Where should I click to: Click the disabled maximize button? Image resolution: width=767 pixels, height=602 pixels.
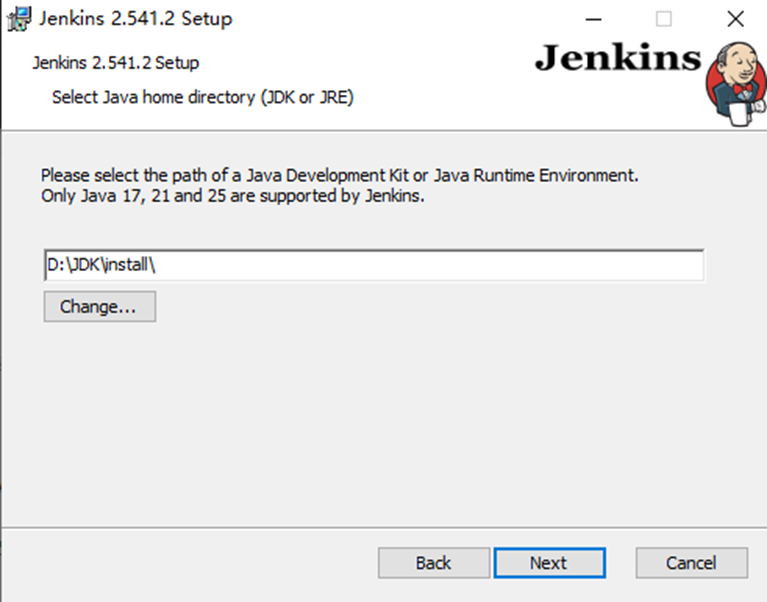click(664, 20)
